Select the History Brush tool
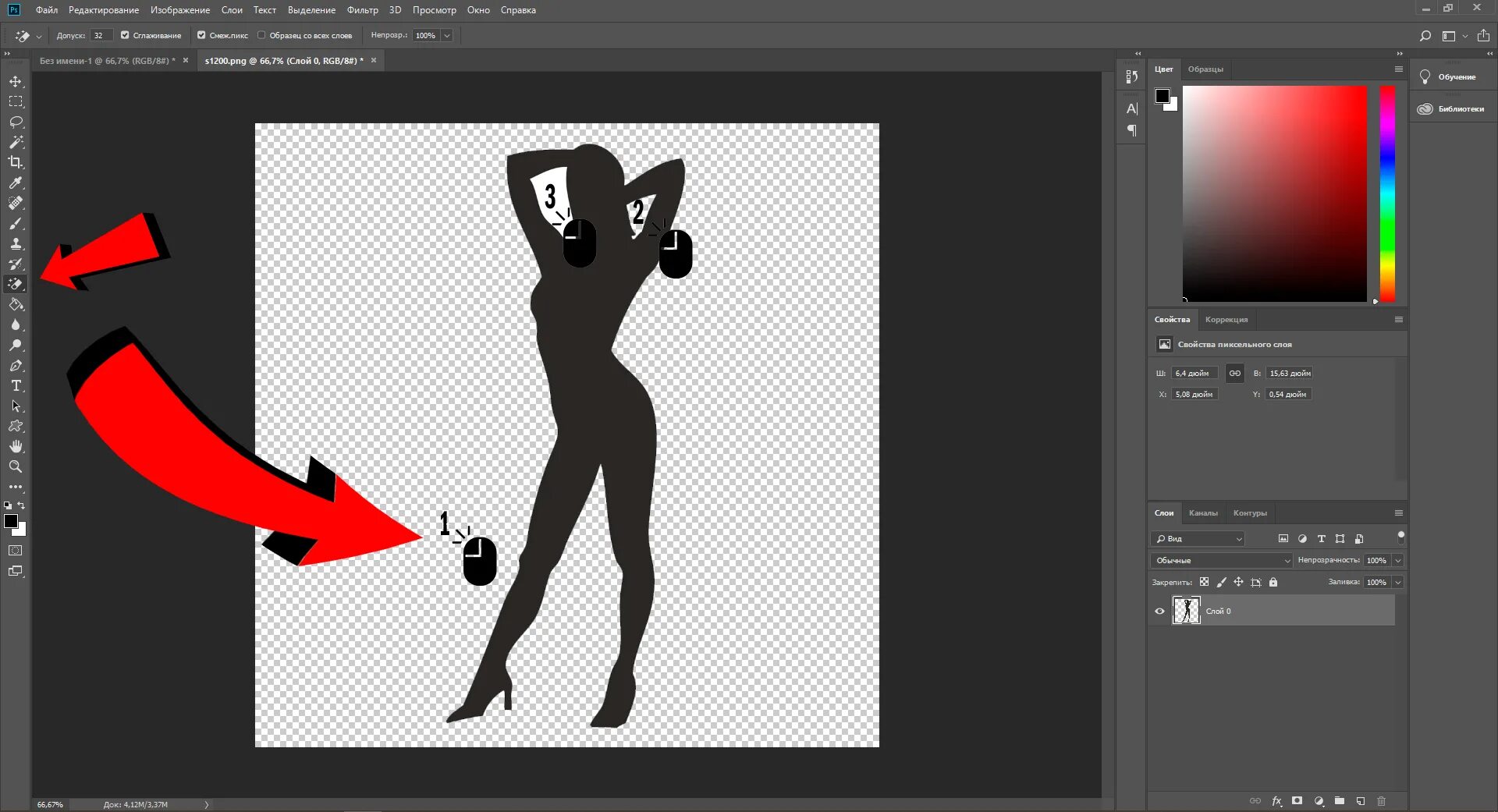This screenshot has width=1498, height=812. pos(16,264)
